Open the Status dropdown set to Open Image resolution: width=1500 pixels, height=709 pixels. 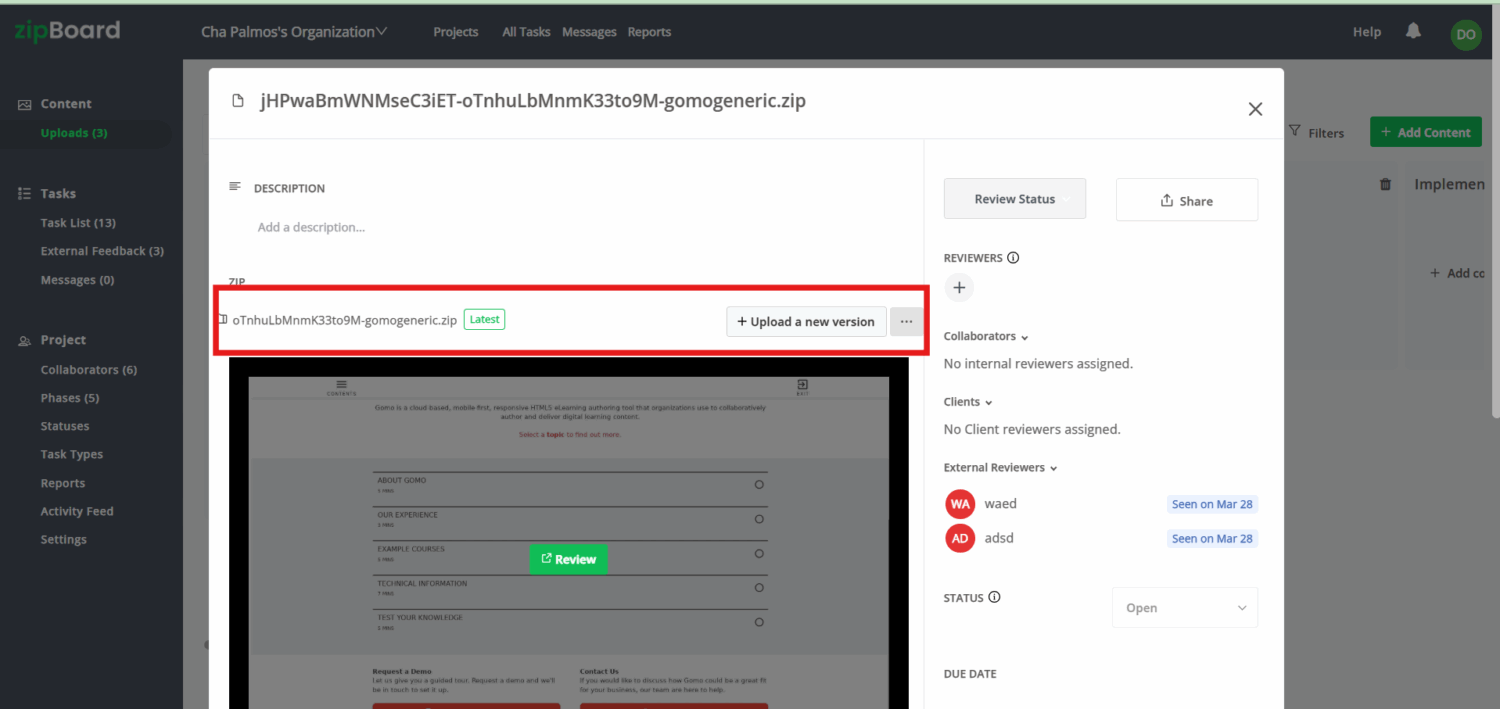pyautogui.click(x=1185, y=608)
